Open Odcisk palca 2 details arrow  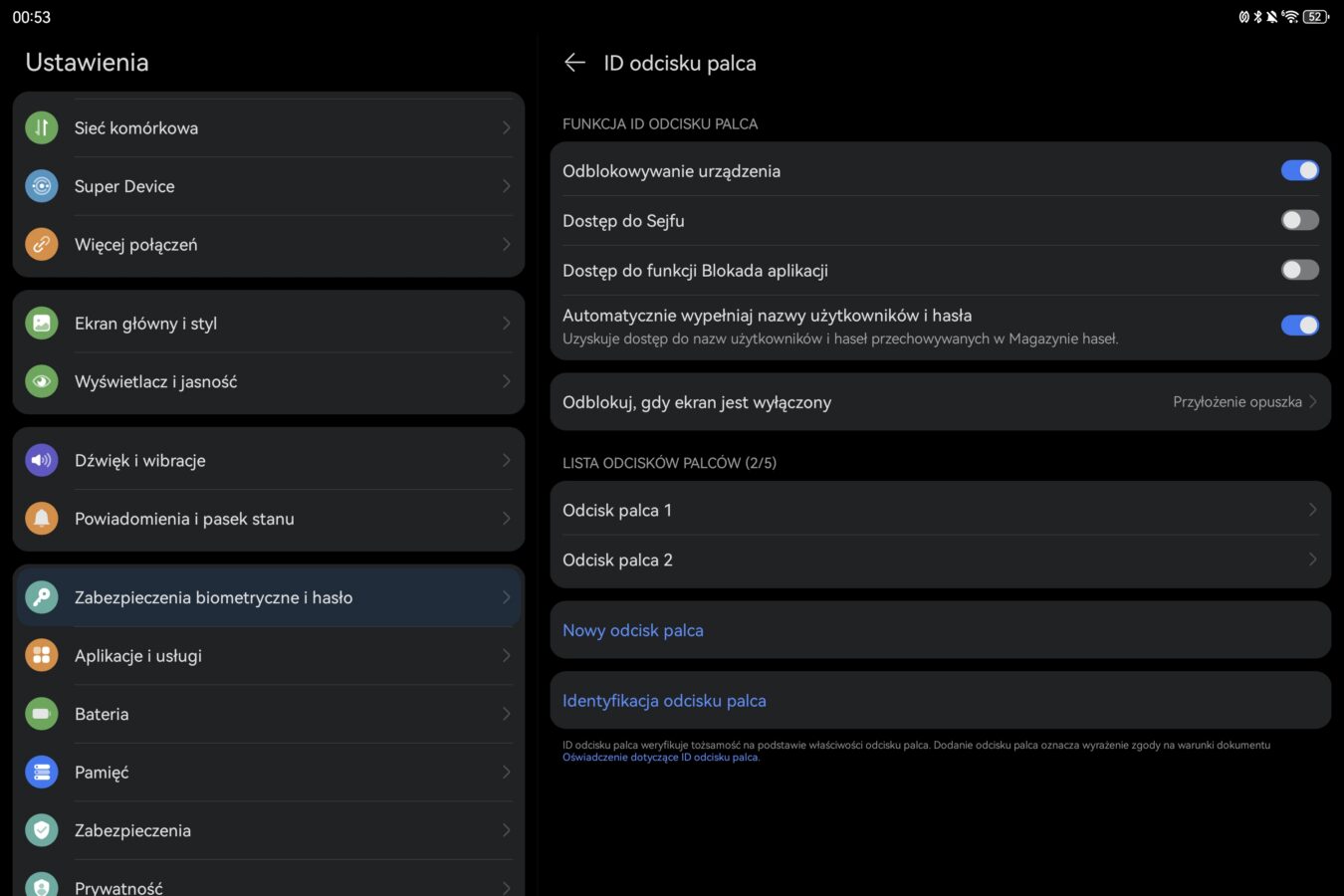pos(1312,560)
